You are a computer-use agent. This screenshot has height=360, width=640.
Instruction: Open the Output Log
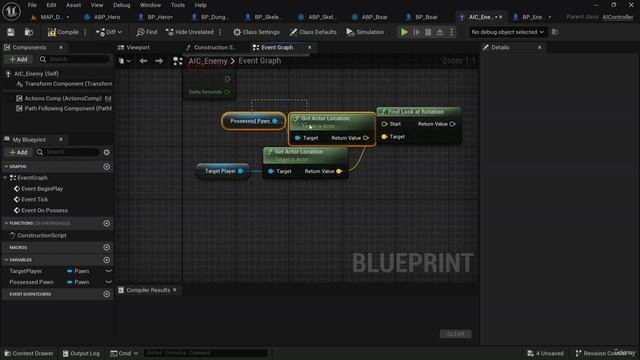click(x=81, y=353)
